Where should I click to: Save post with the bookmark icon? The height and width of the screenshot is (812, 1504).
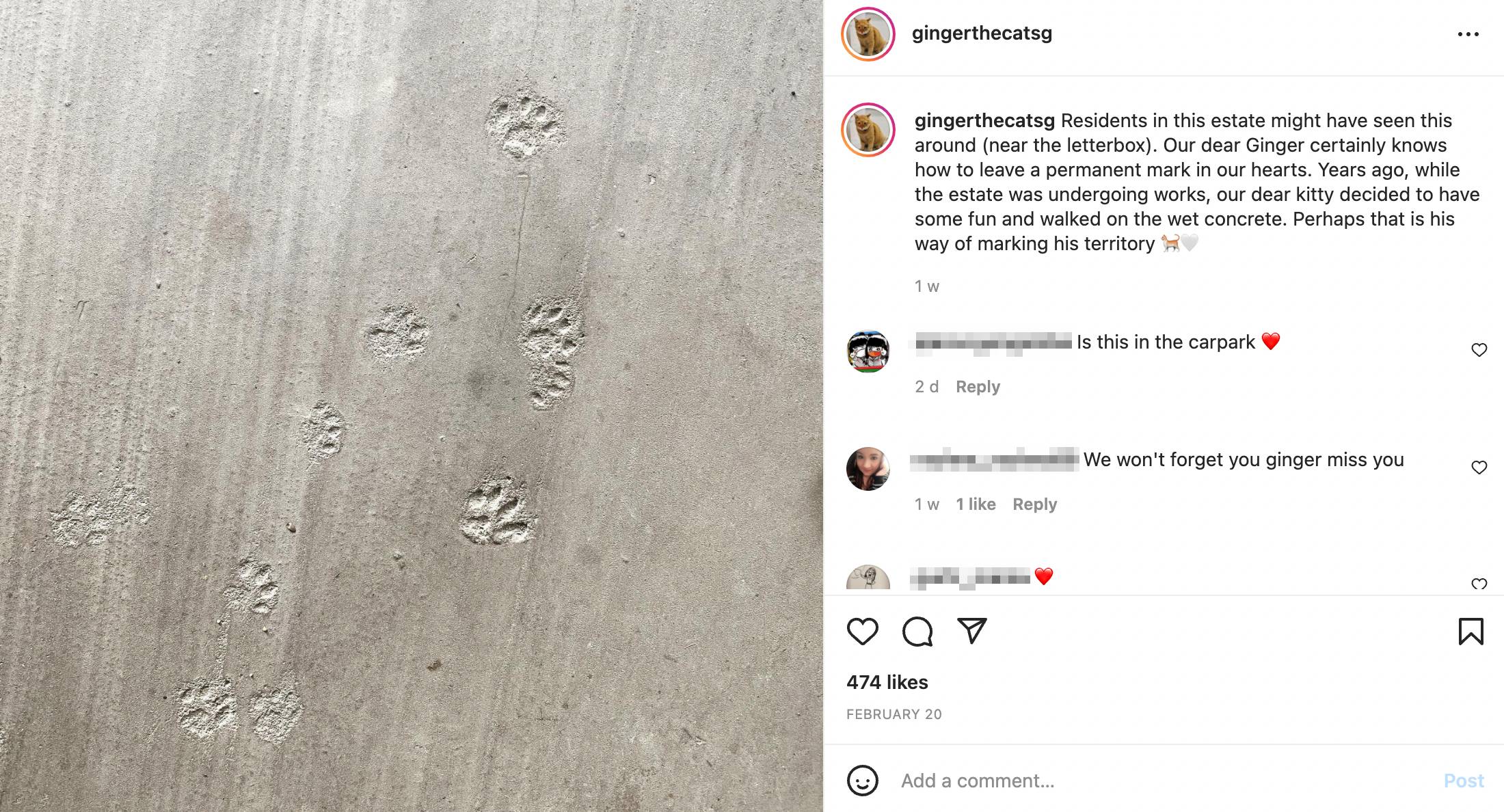[1471, 631]
